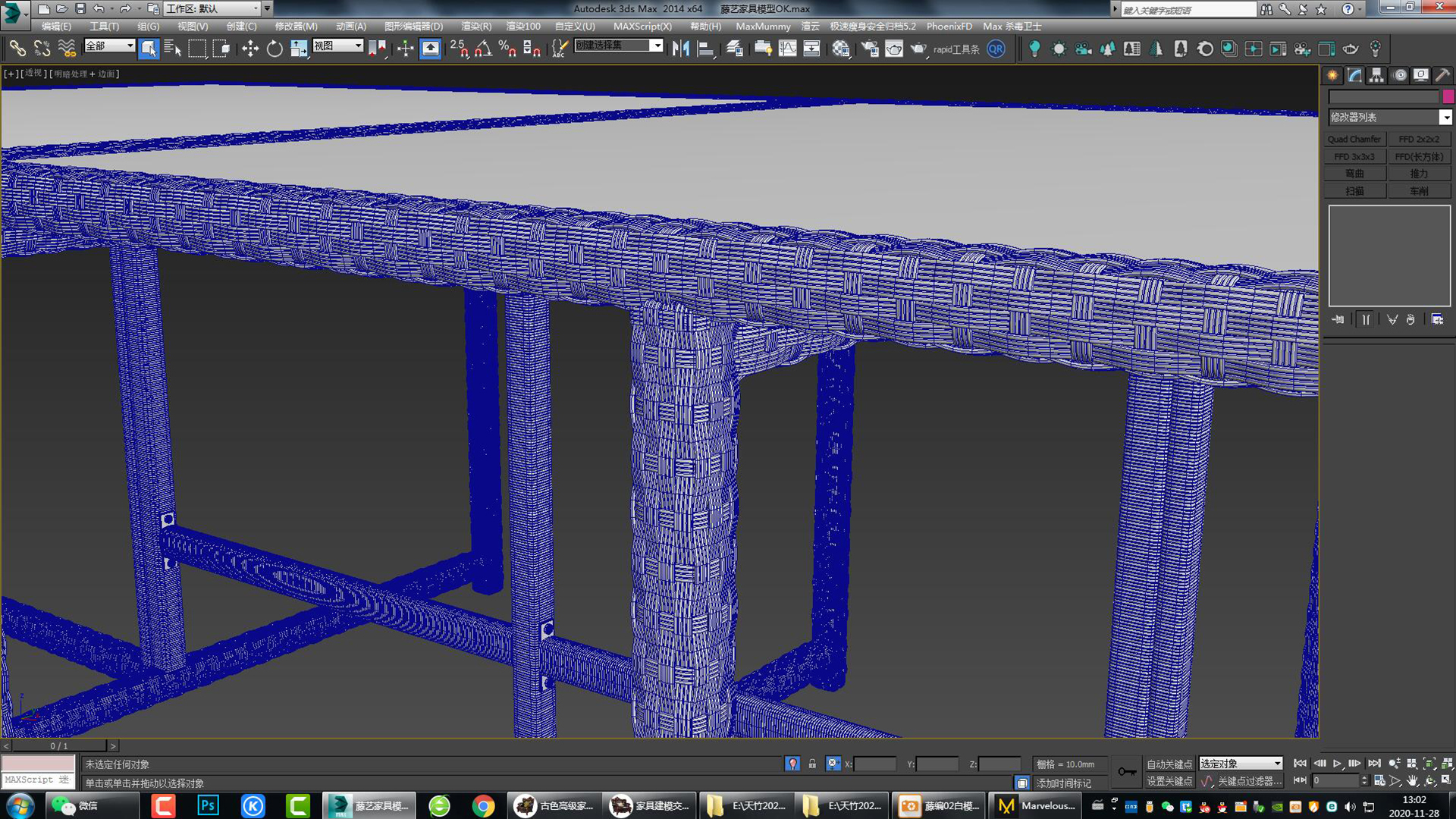Image resolution: width=1456 pixels, height=819 pixels.
Task: Click the magenta object color swatch
Action: point(1448,96)
